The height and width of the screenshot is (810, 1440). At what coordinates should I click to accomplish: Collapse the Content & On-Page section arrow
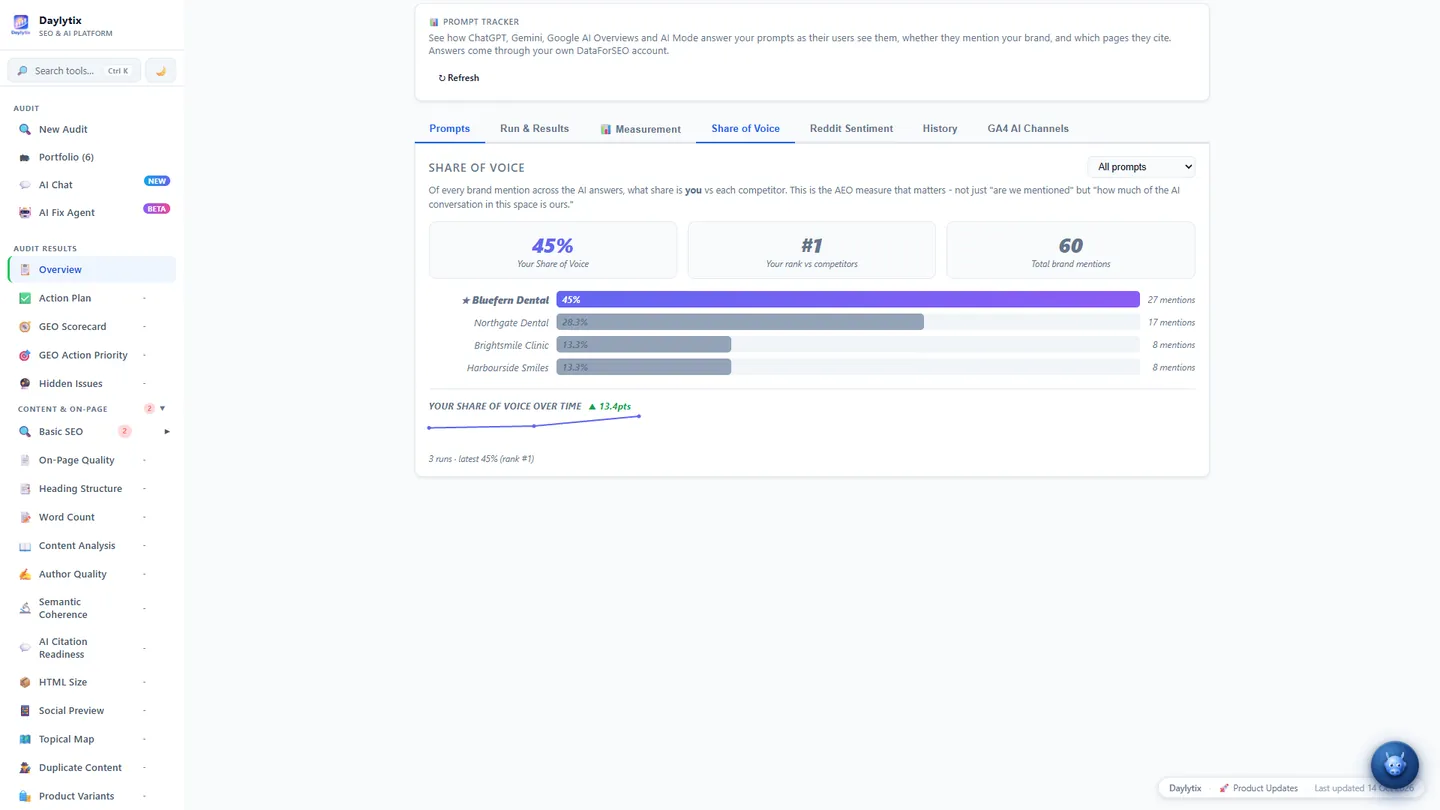pyautogui.click(x=163, y=409)
